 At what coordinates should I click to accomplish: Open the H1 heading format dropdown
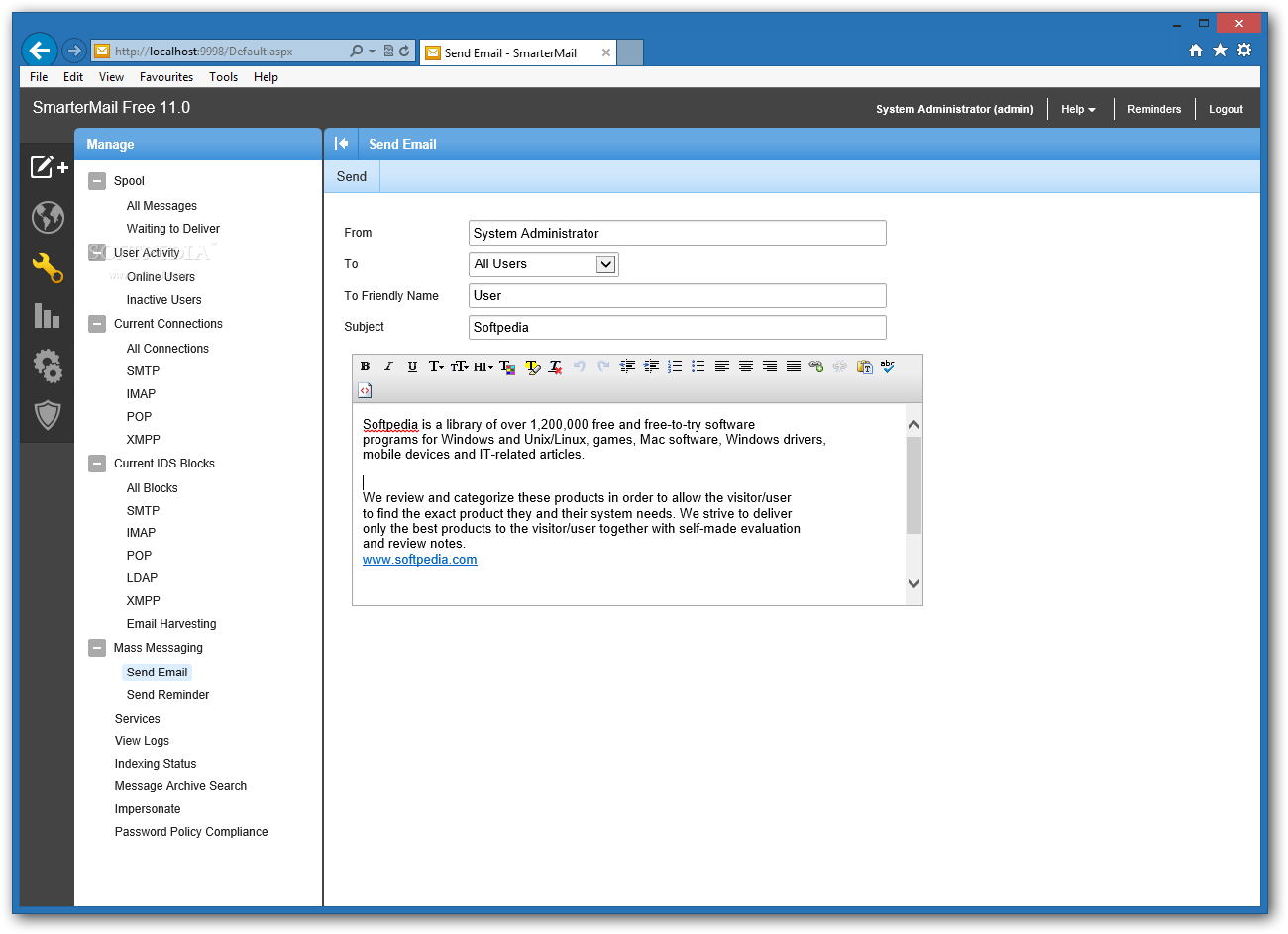pos(483,366)
